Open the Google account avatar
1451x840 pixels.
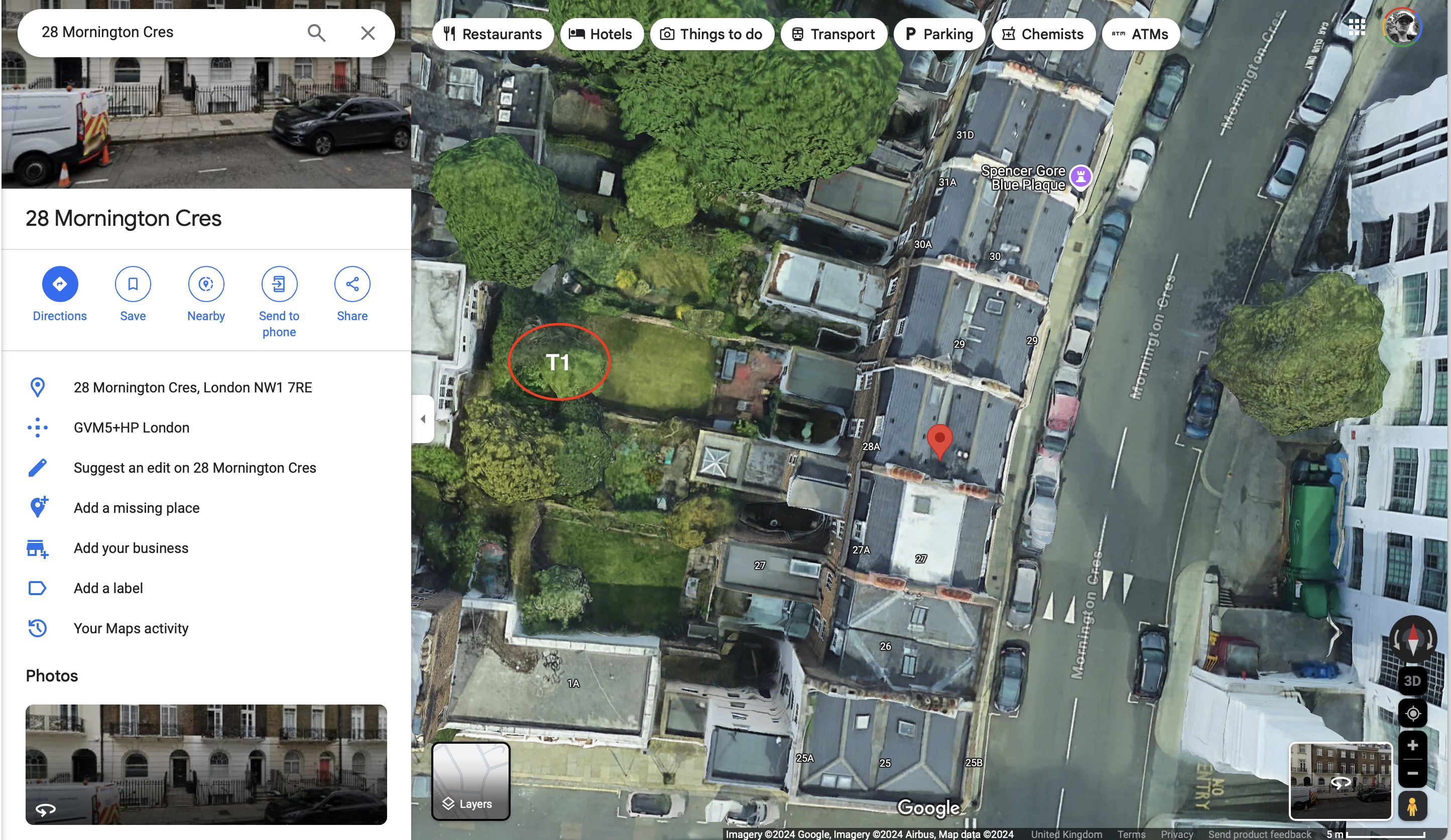pyautogui.click(x=1402, y=27)
